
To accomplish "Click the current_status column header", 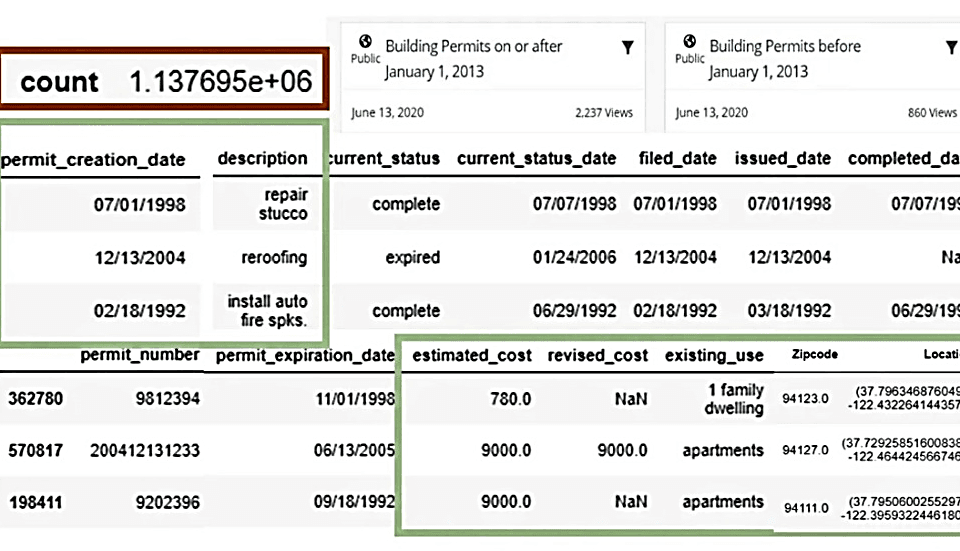I will tap(383, 158).
